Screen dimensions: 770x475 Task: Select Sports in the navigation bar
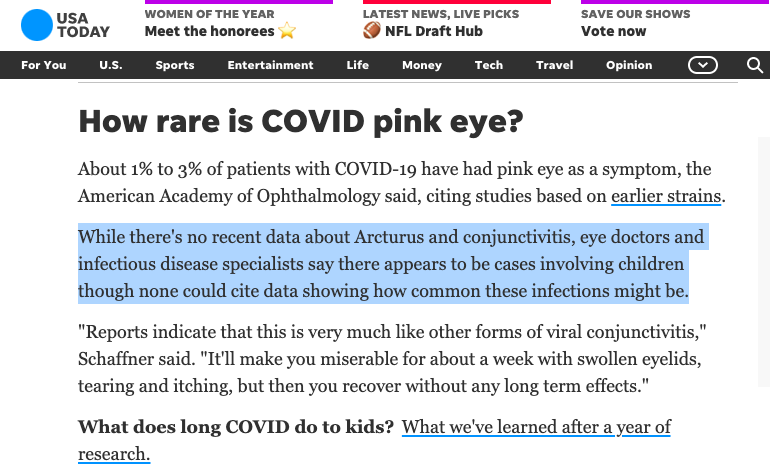[175, 65]
